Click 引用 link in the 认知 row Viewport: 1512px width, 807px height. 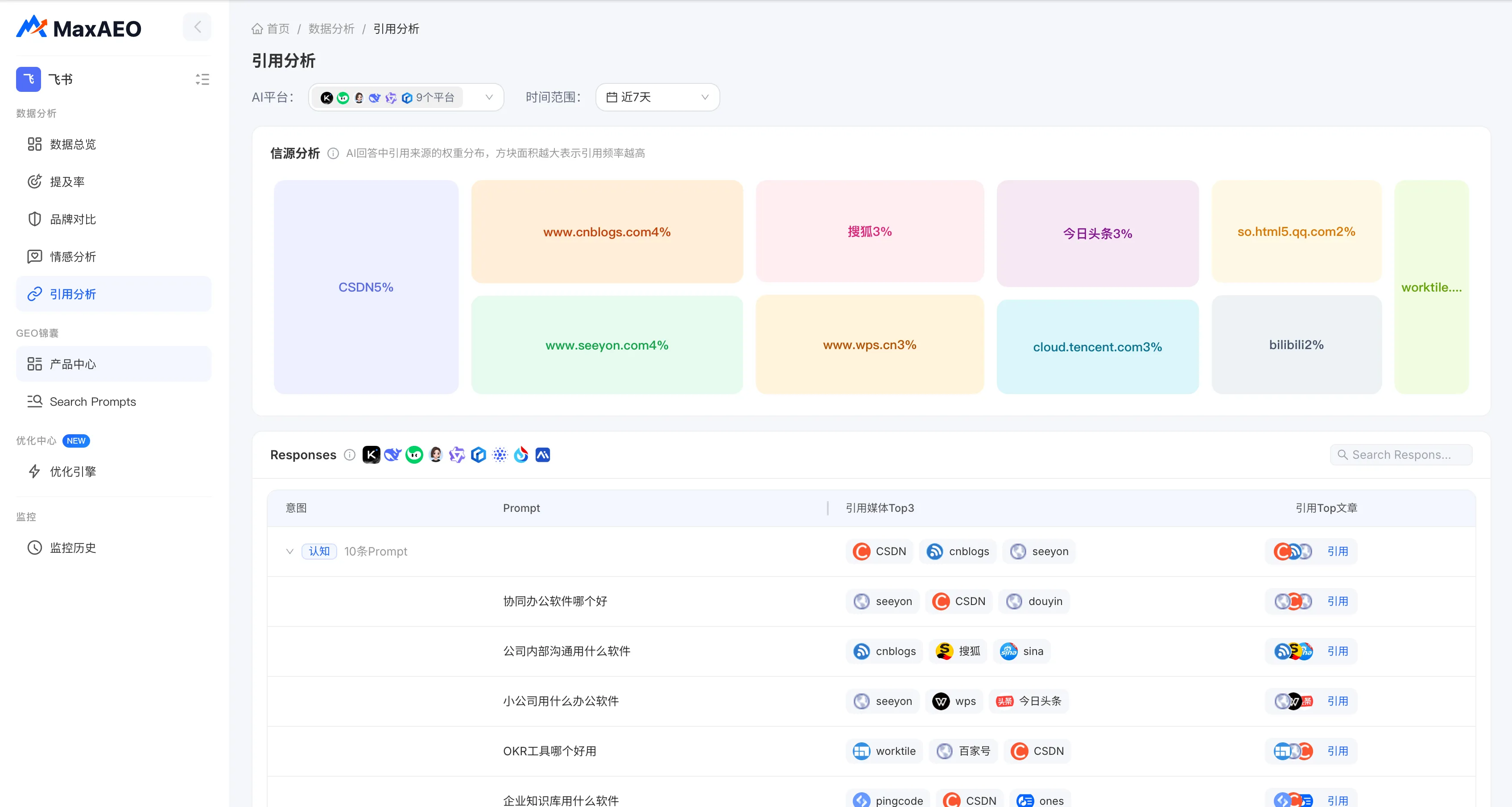(x=1338, y=552)
